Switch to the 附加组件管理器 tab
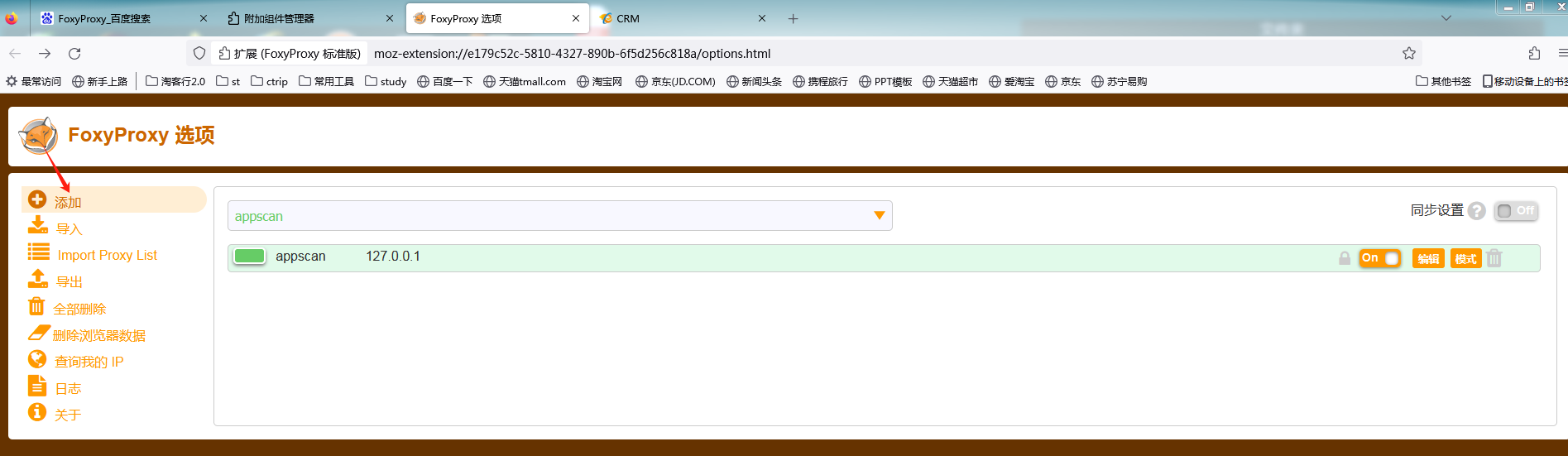Screen dimensions: 1568x456 tap(310, 18)
